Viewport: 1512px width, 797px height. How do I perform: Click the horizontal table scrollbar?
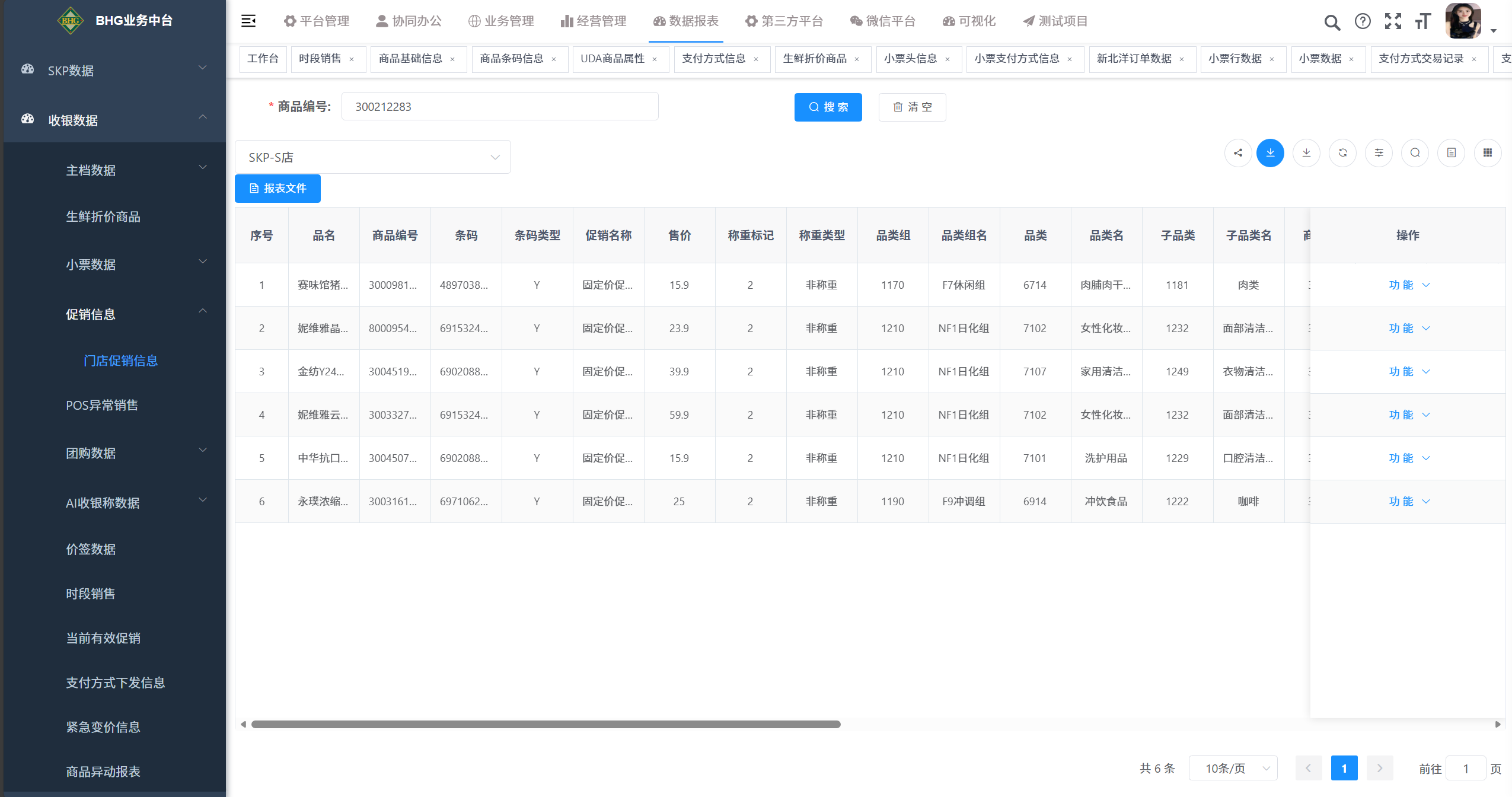(546, 724)
